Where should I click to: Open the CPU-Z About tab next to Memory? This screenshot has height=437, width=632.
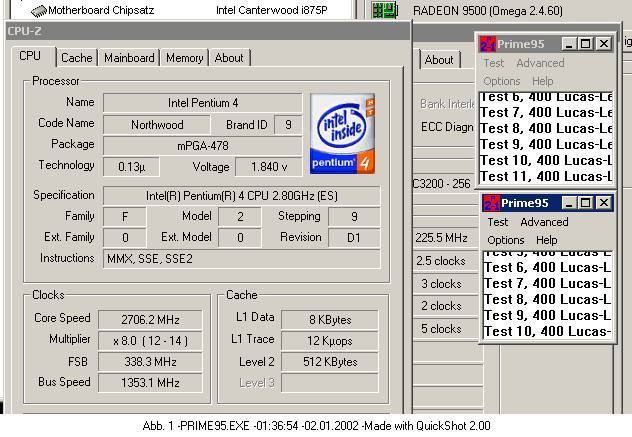point(229,58)
